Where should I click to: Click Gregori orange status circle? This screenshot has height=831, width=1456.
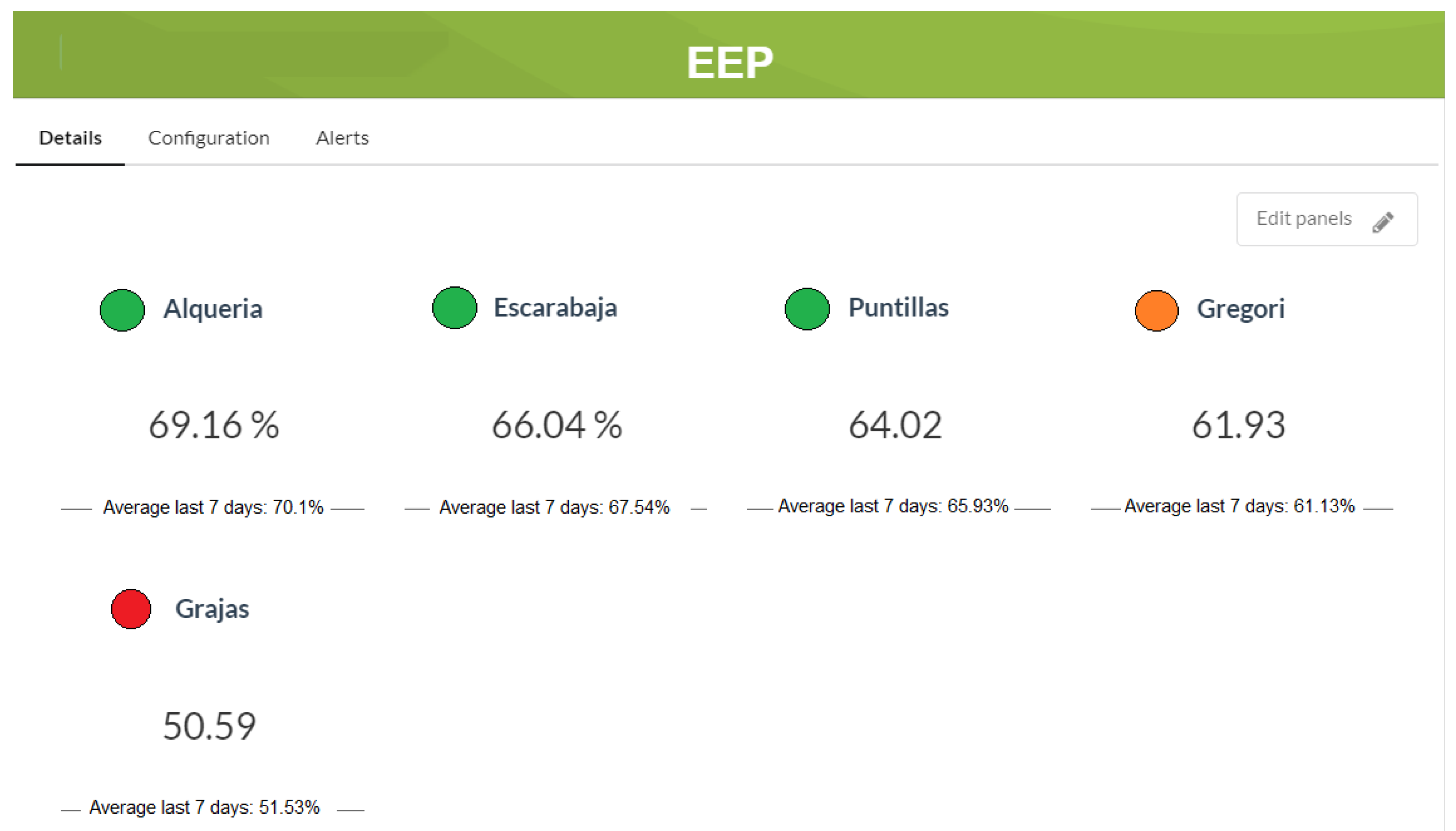[x=1156, y=311]
